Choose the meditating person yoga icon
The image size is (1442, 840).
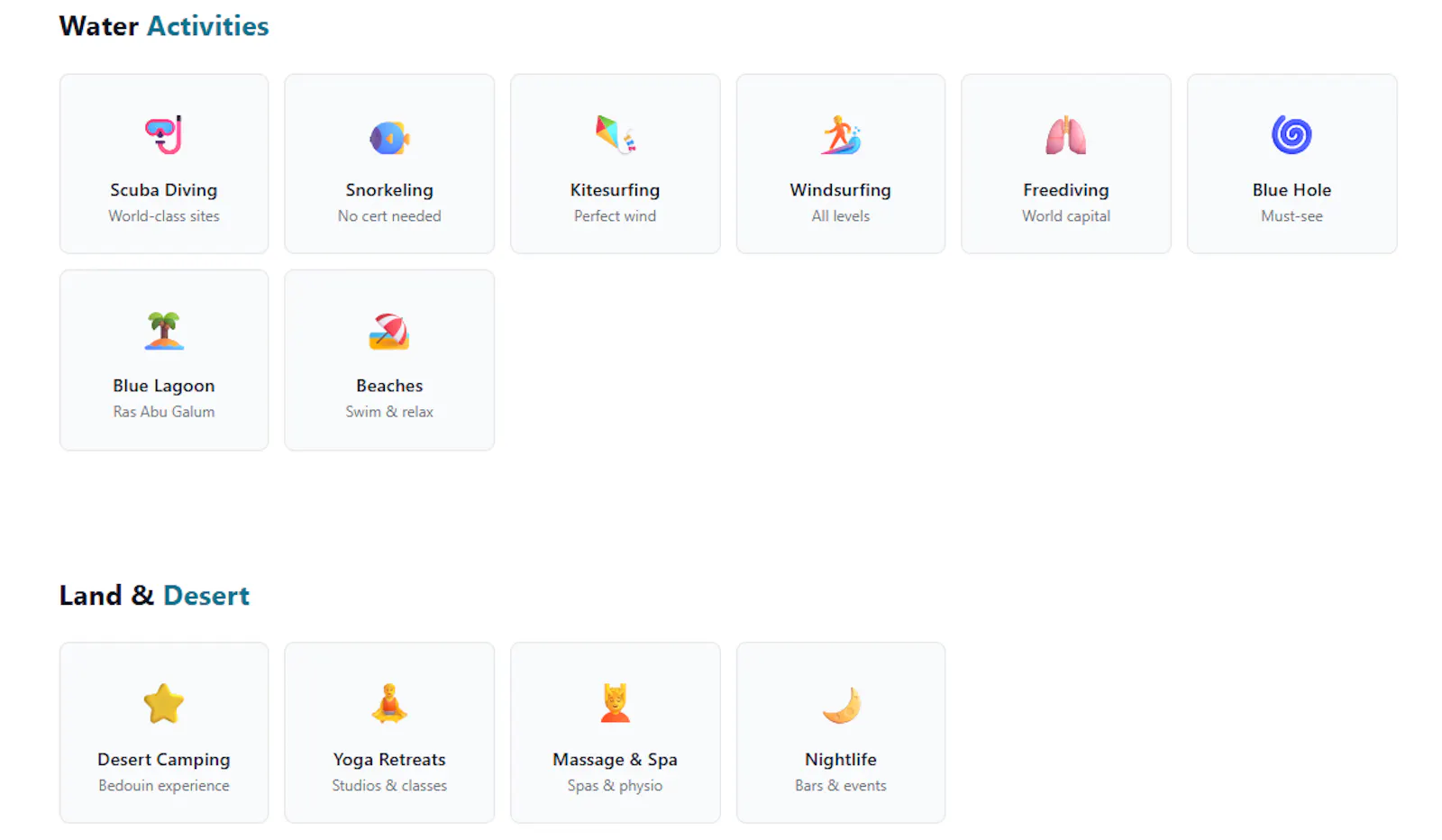click(389, 704)
